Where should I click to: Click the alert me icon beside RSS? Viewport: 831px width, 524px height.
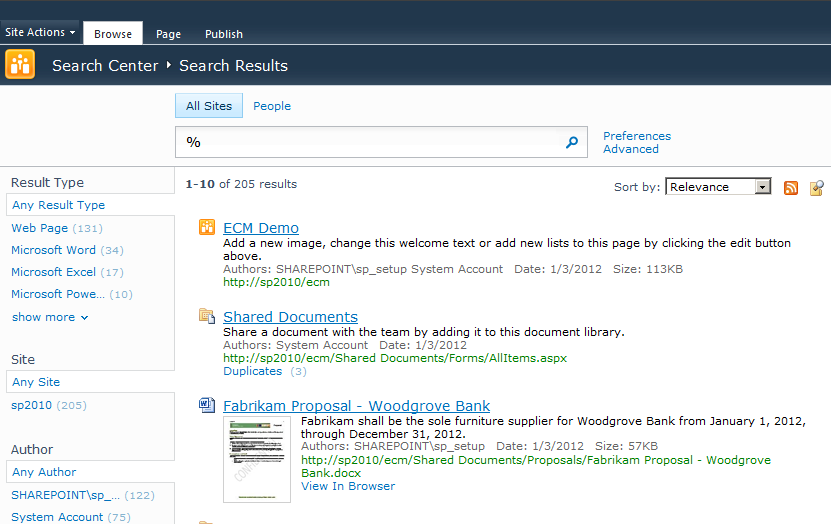(817, 188)
